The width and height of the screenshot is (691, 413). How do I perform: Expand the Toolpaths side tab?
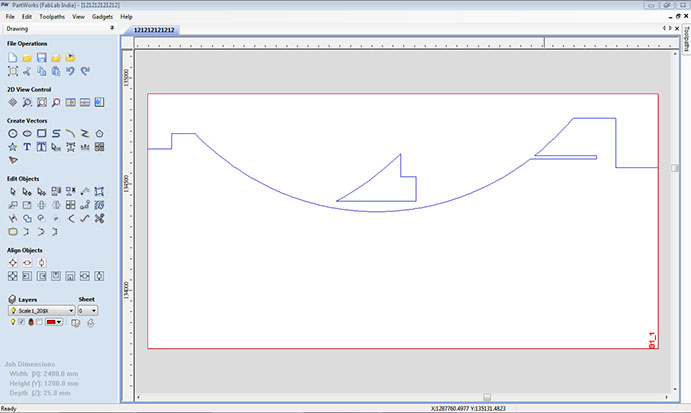687,39
